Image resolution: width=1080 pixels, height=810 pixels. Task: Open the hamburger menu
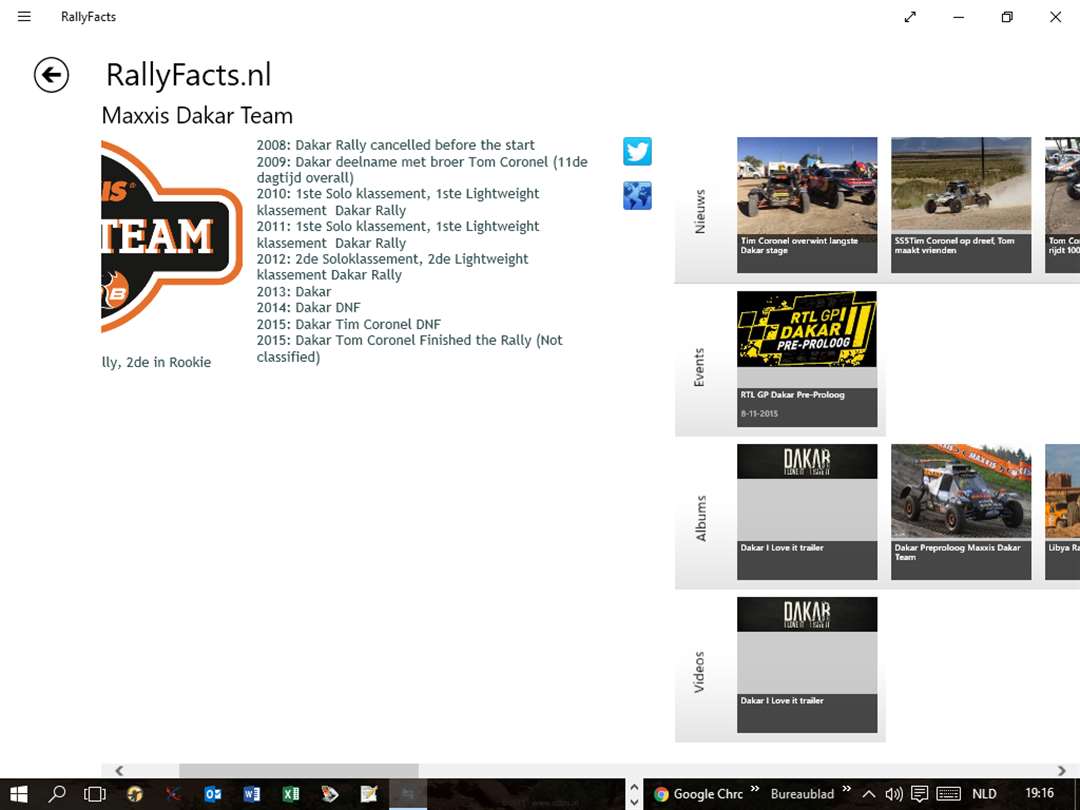tap(24, 17)
